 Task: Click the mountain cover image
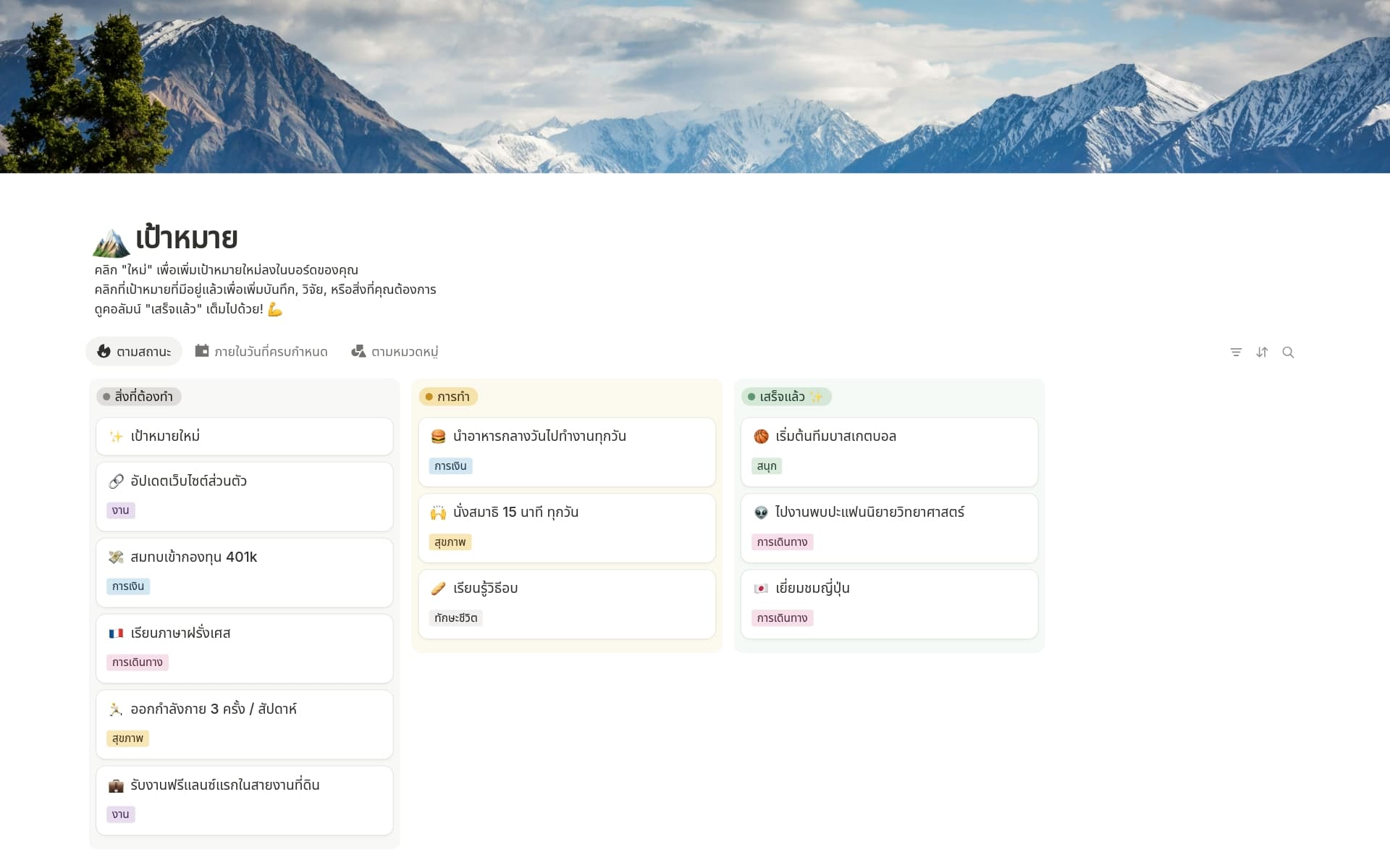[695, 87]
